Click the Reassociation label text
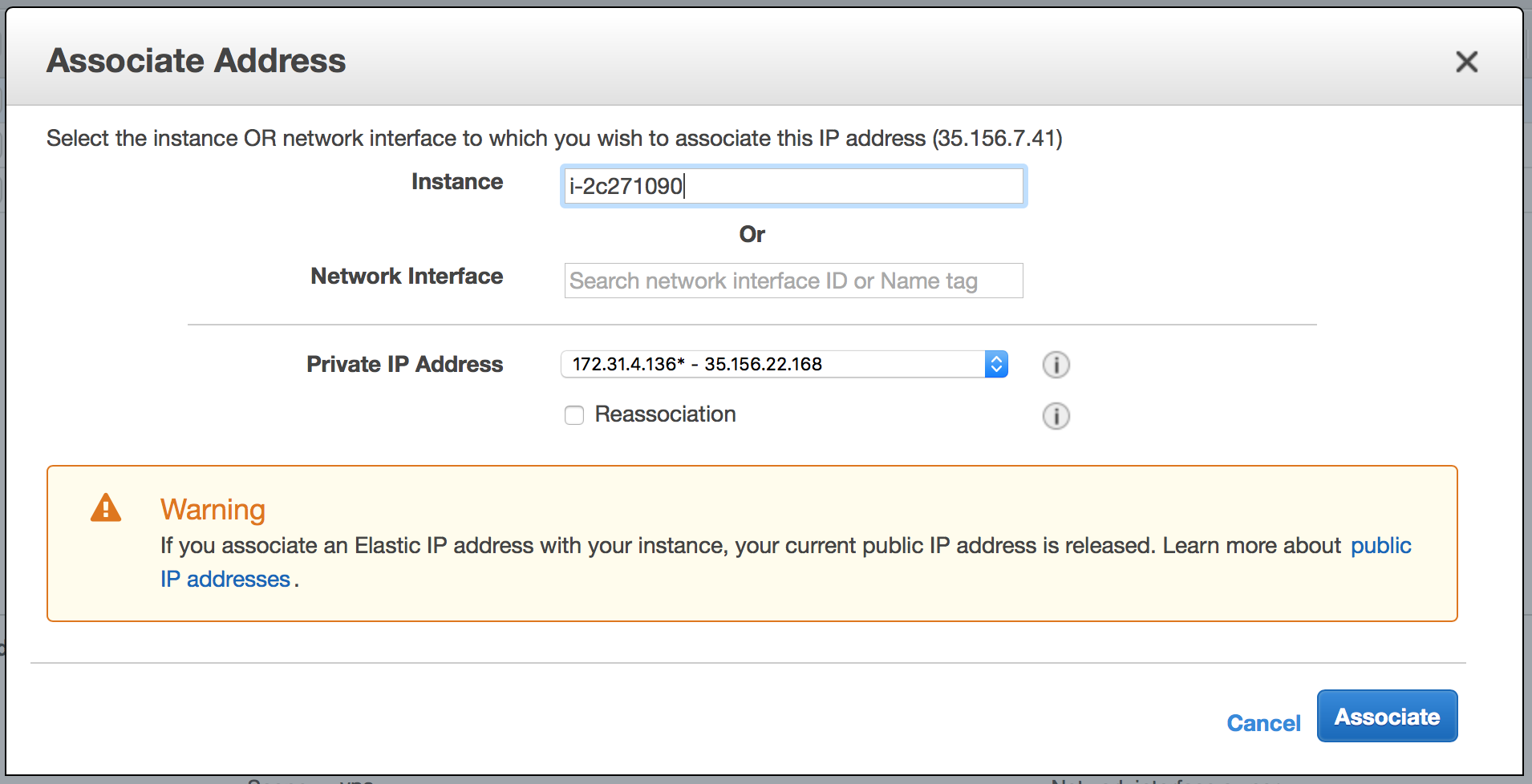Image resolution: width=1532 pixels, height=784 pixels. click(665, 414)
